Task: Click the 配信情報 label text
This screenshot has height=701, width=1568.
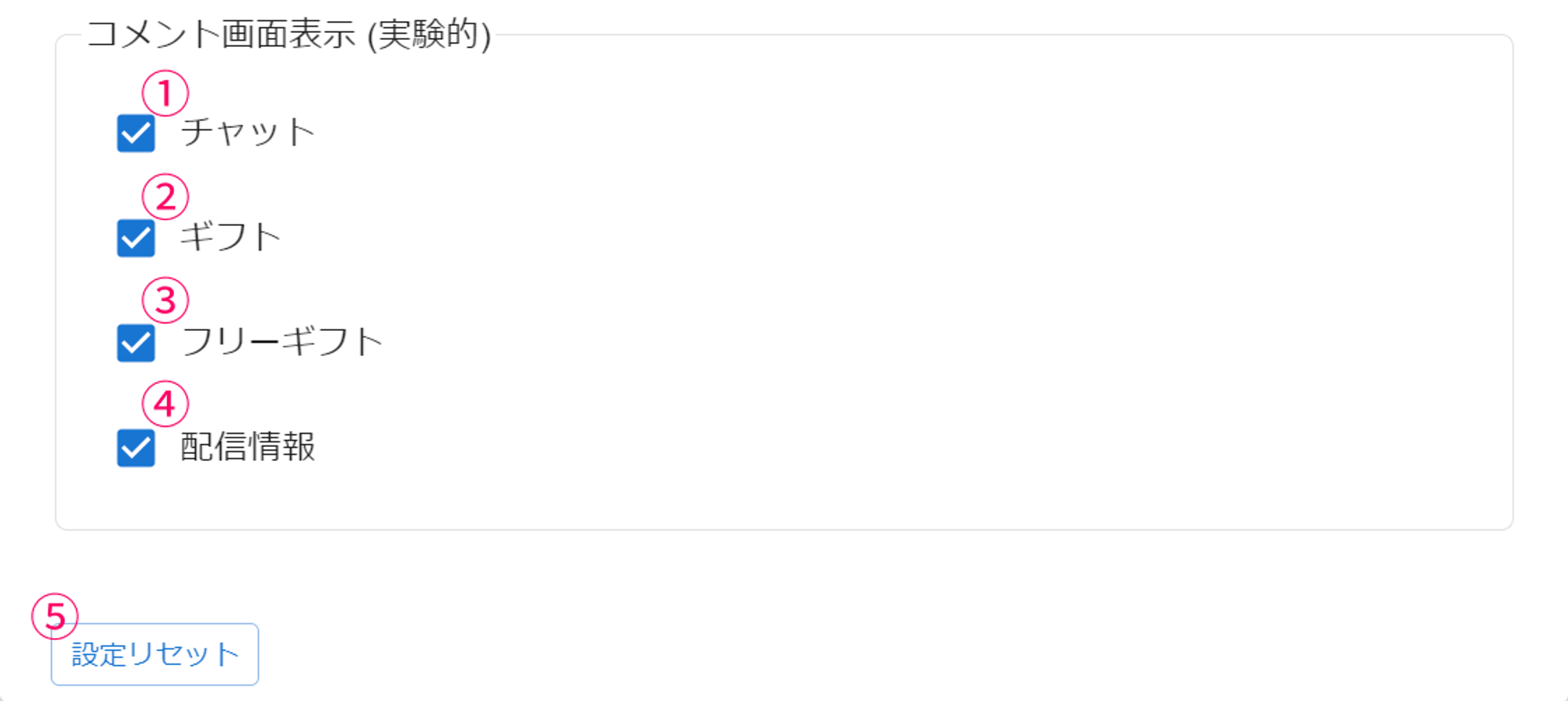Action: (x=248, y=447)
